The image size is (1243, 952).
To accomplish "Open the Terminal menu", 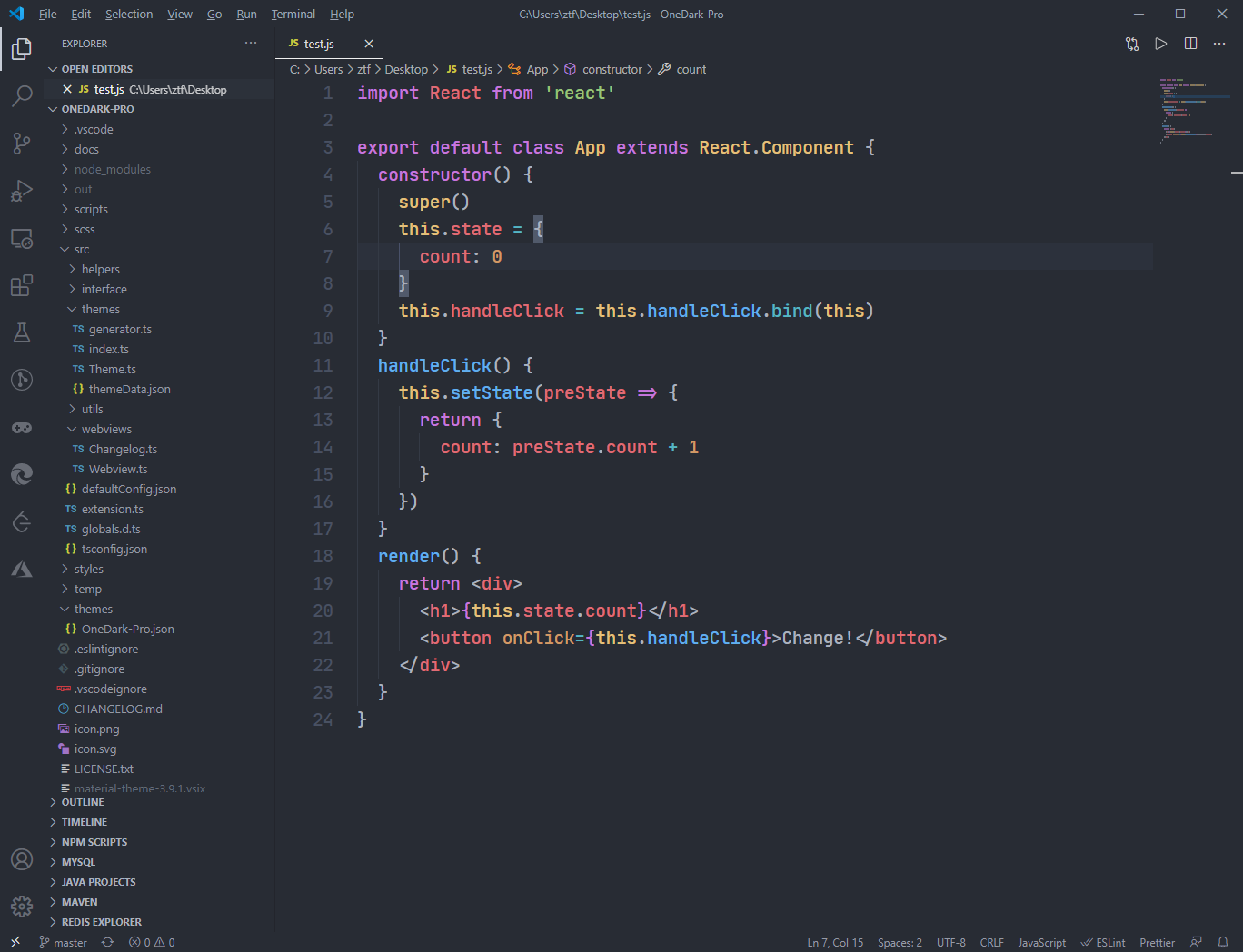I will pyautogui.click(x=293, y=14).
